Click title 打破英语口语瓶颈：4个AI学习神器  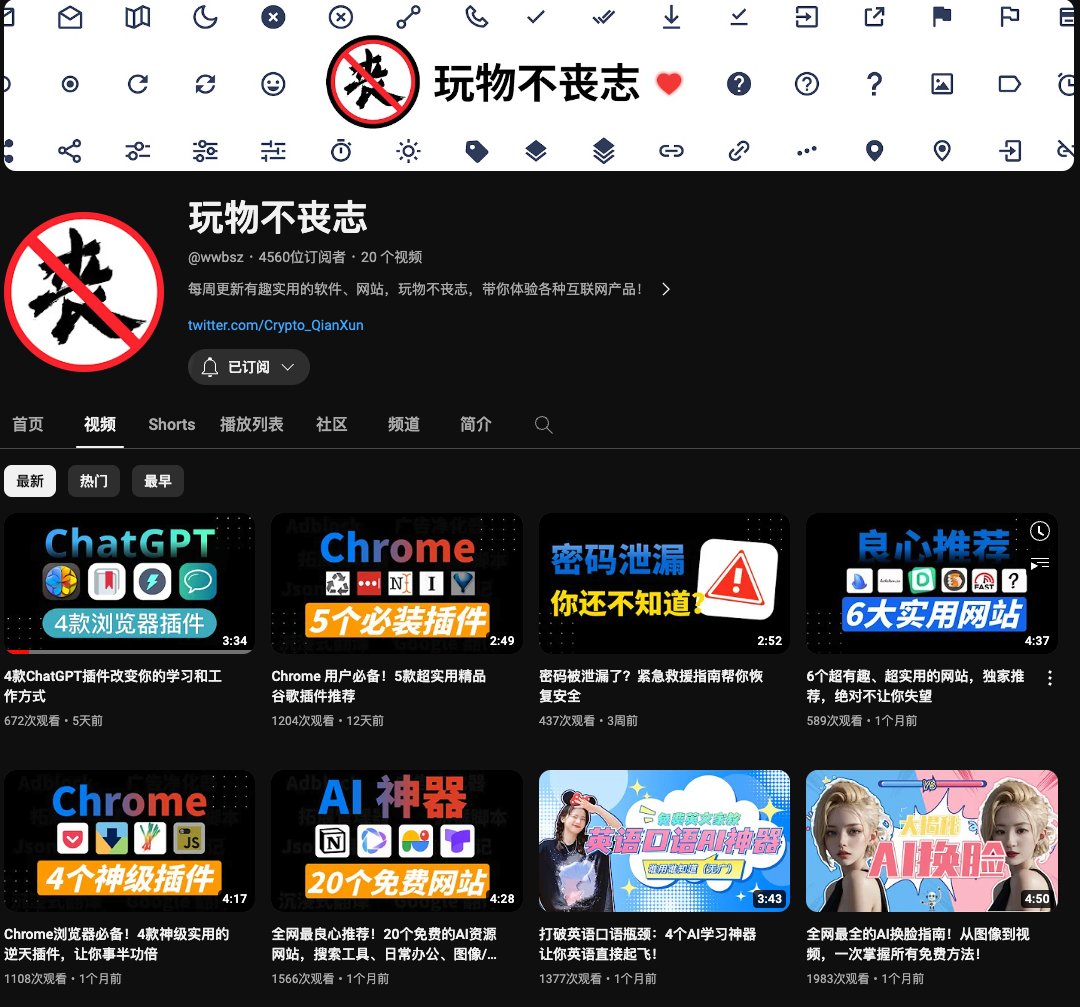point(647,944)
